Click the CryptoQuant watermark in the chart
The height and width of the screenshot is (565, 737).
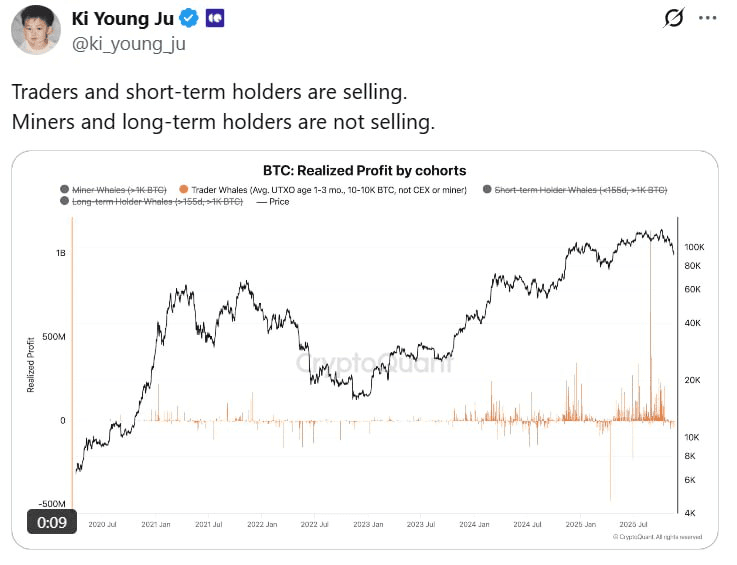(x=373, y=362)
